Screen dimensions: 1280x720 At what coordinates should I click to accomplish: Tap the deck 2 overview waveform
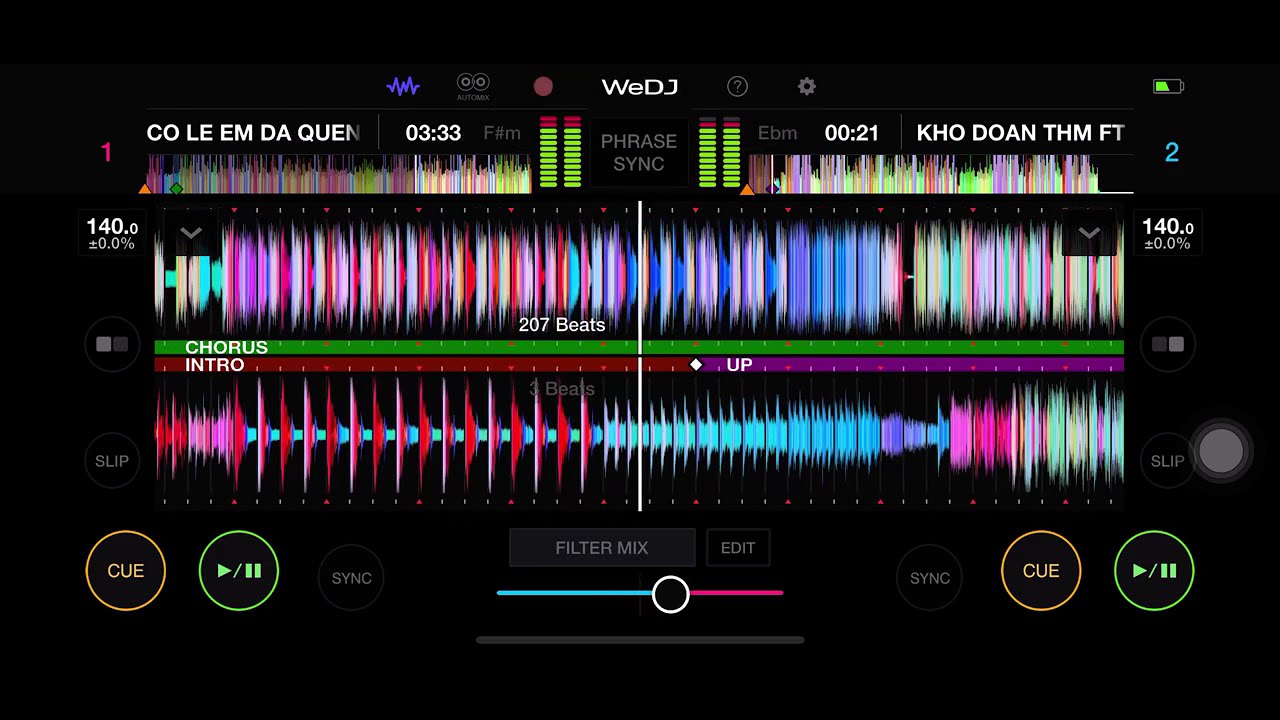940,174
